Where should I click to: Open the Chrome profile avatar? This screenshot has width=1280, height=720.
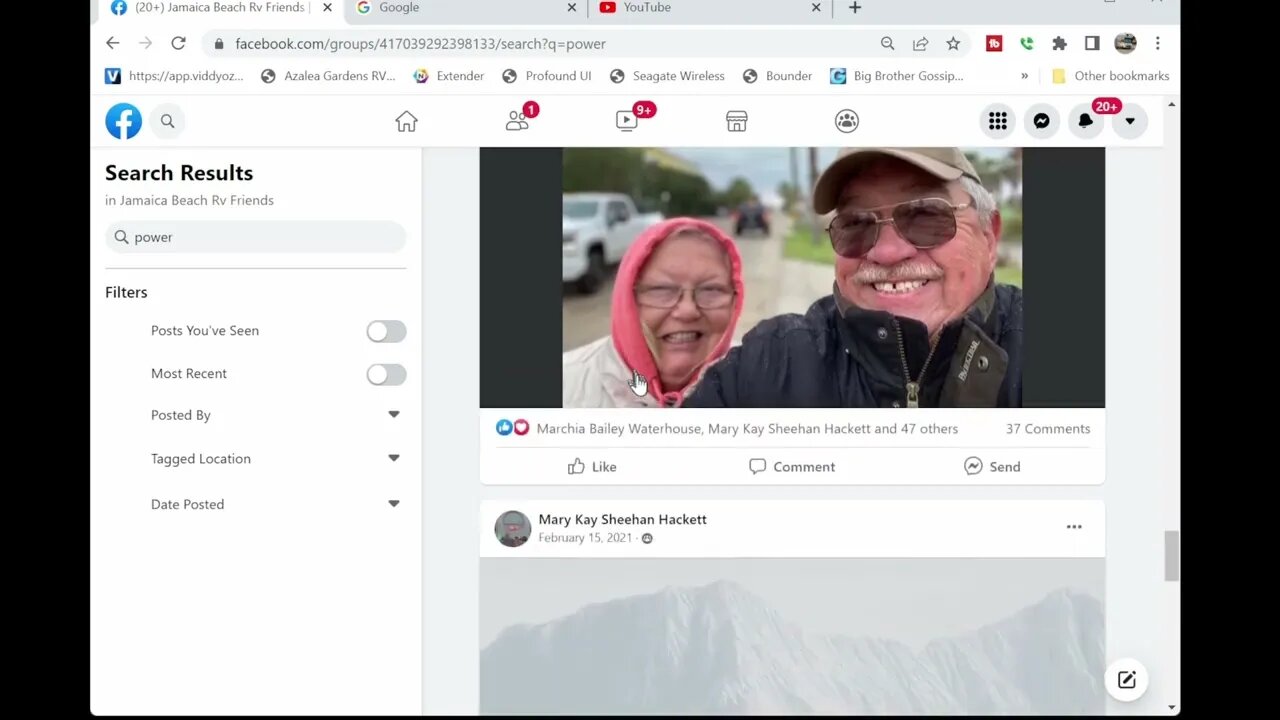(x=1125, y=43)
